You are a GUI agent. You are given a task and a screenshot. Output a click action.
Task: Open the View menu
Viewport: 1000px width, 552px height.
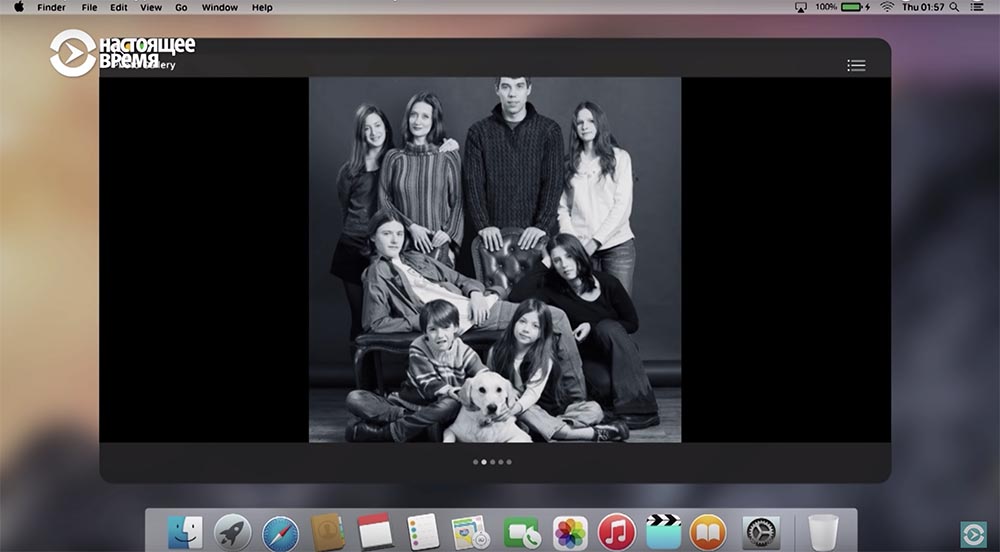pos(151,8)
